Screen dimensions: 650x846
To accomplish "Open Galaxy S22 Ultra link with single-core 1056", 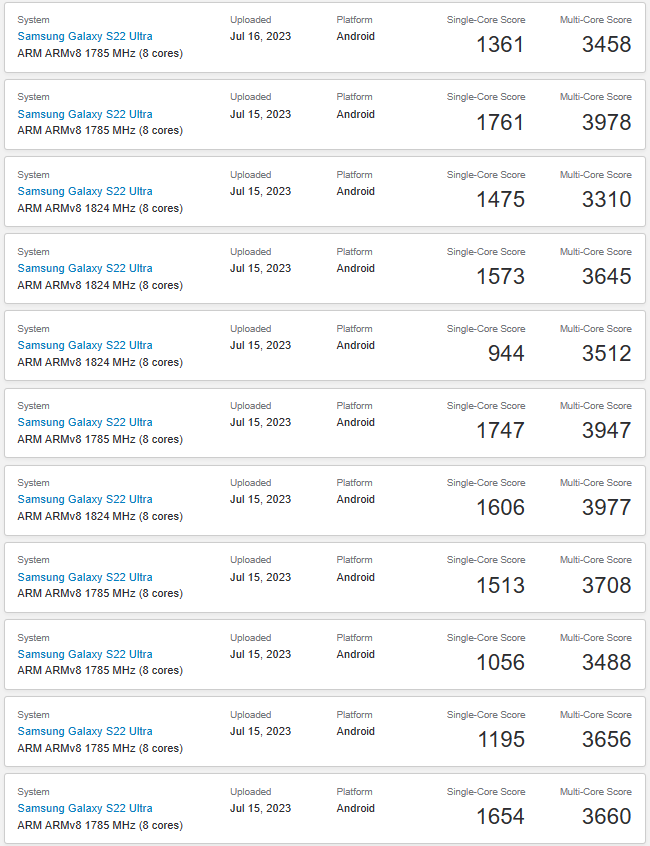I will click(x=85, y=654).
